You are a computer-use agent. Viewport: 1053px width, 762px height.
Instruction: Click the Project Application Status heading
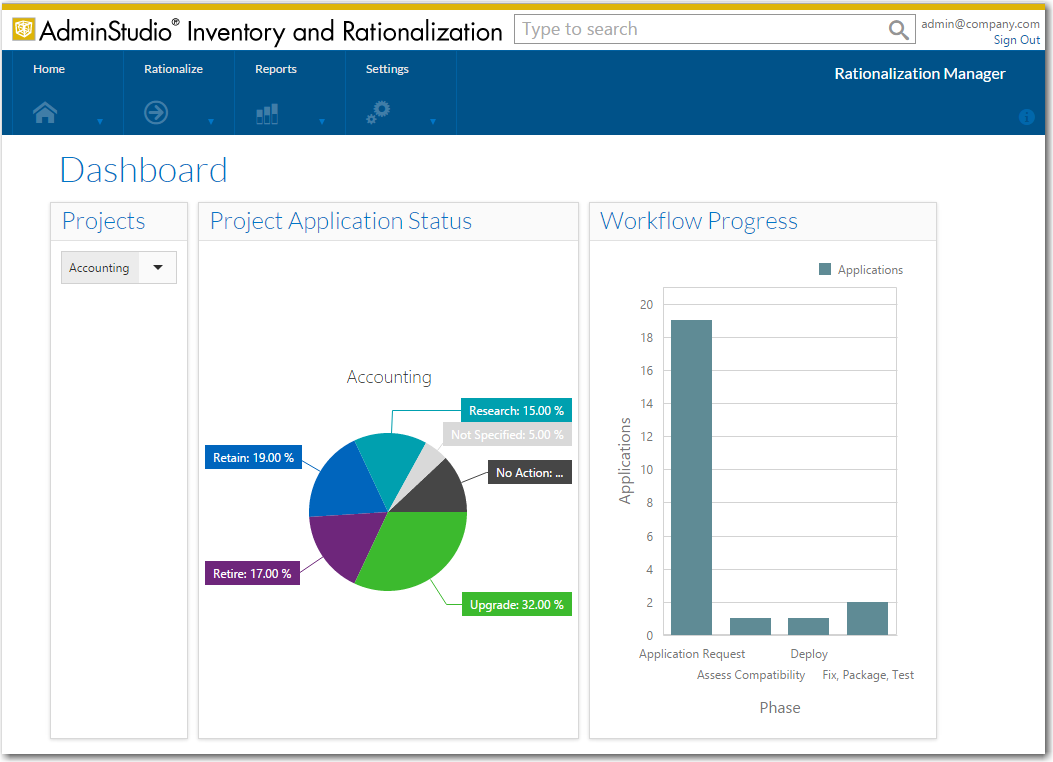coord(340,222)
